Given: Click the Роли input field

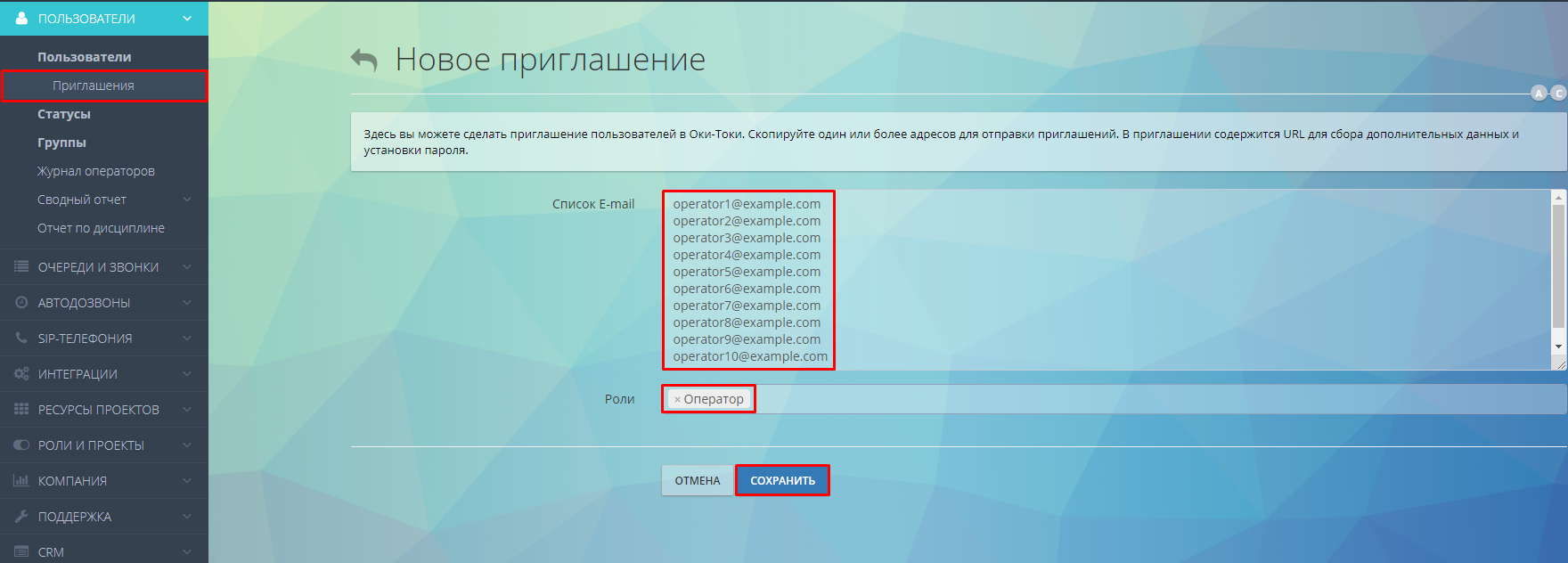Looking at the screenshot, I should point(1115,399).
